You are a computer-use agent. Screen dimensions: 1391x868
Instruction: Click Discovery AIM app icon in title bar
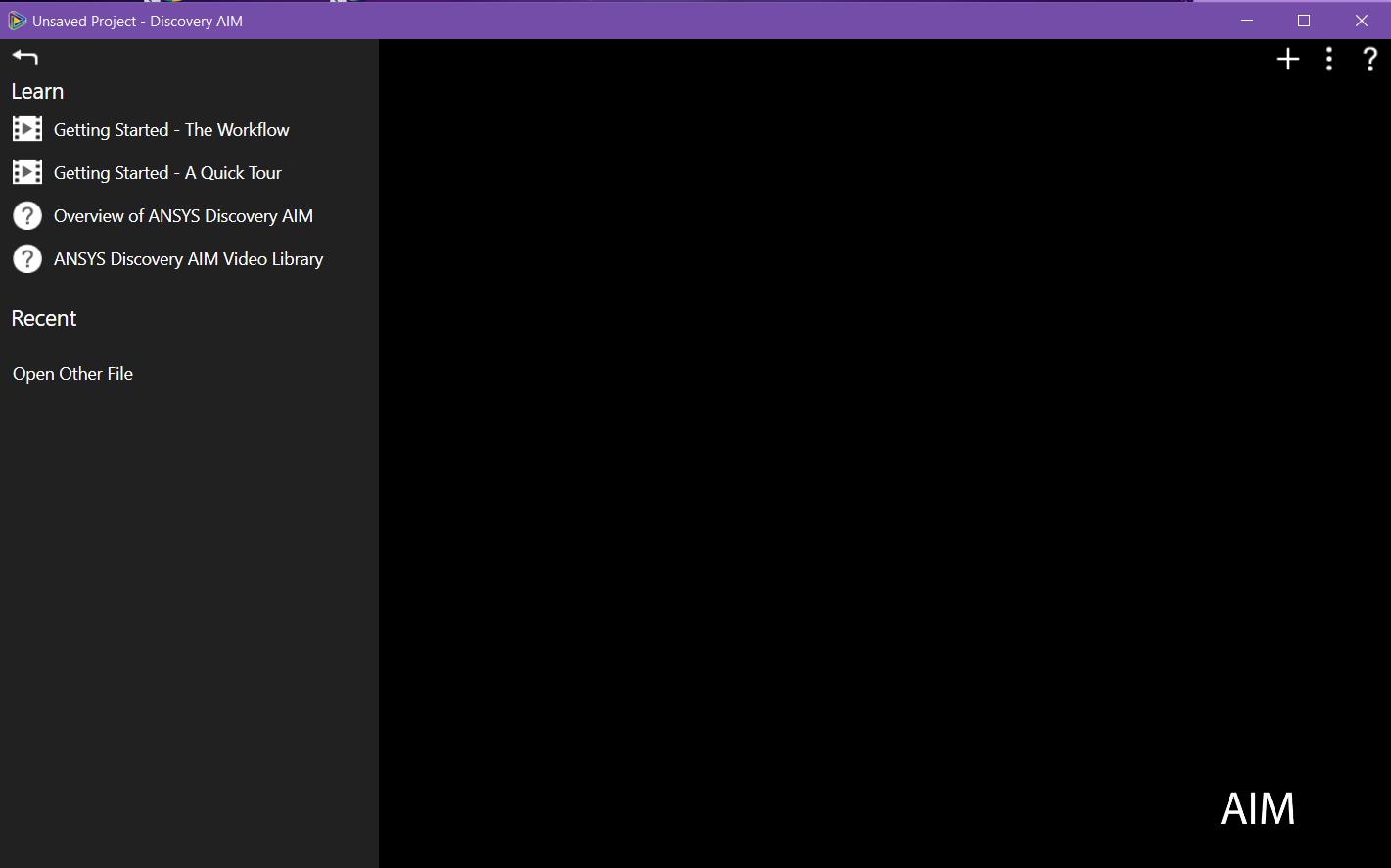click(x=17, y=21)
